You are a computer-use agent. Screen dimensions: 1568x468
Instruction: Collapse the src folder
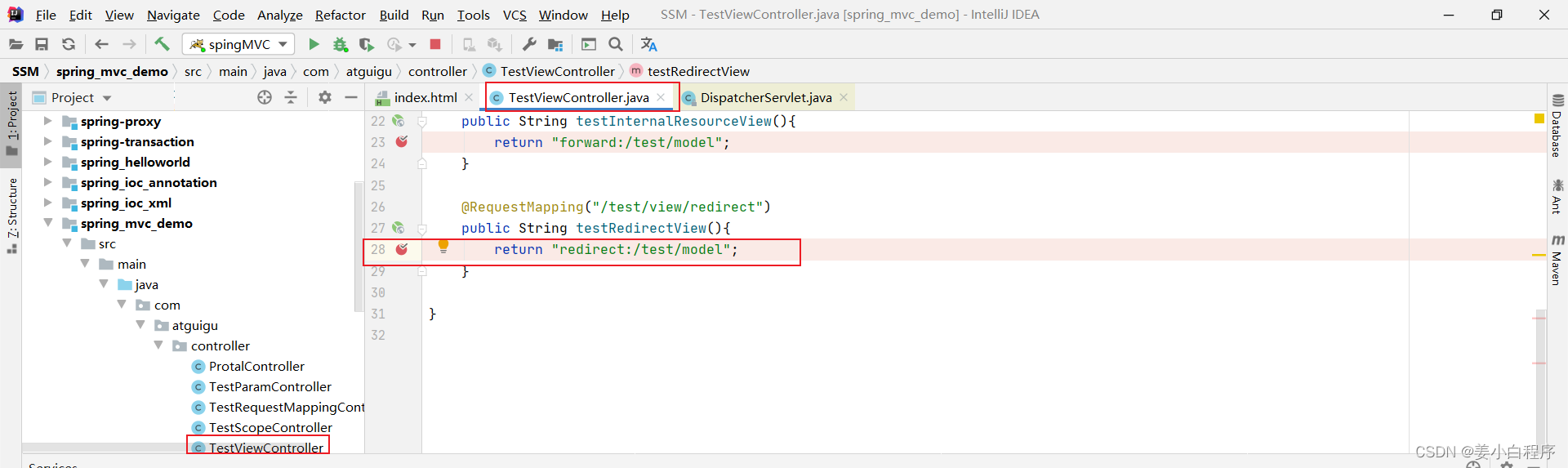(67, 243)
